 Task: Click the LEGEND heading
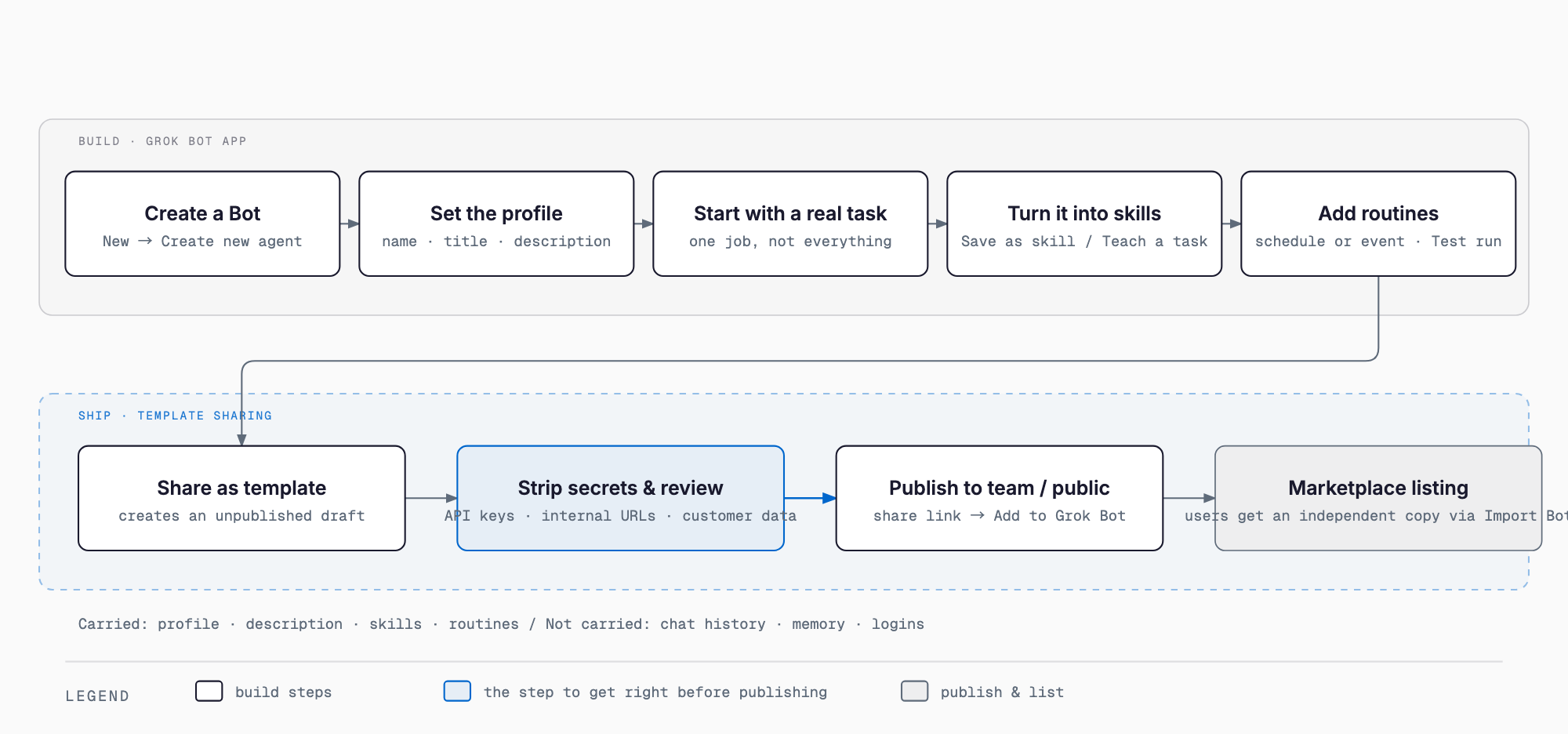click(x=97, y=696)
